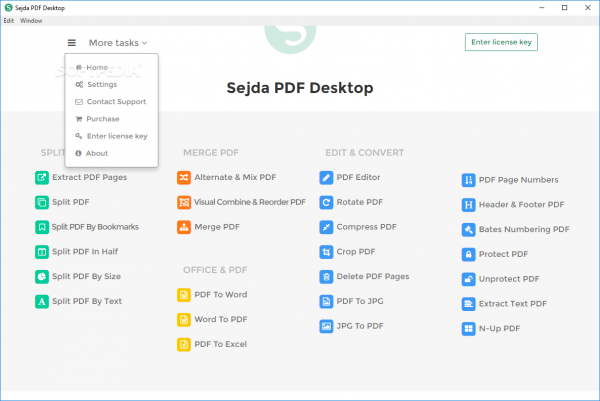Select the Merge PDF icon

click(184, 227)
